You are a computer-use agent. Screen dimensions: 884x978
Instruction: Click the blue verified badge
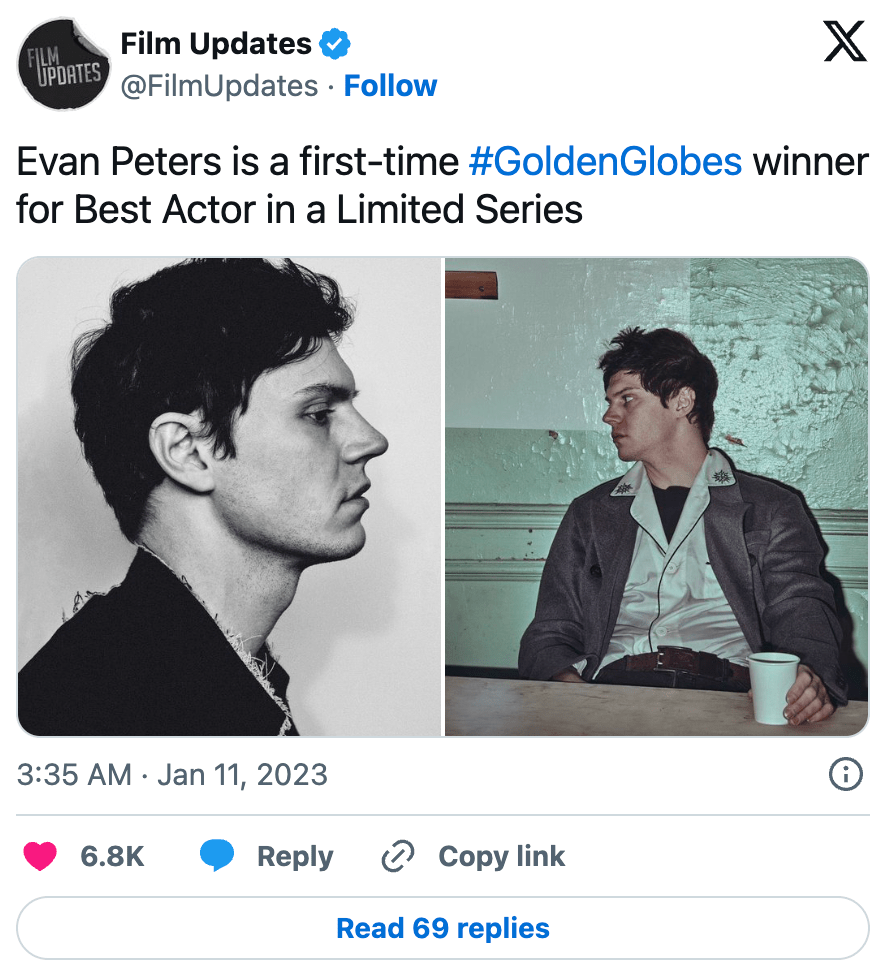(x=335, y=44)
